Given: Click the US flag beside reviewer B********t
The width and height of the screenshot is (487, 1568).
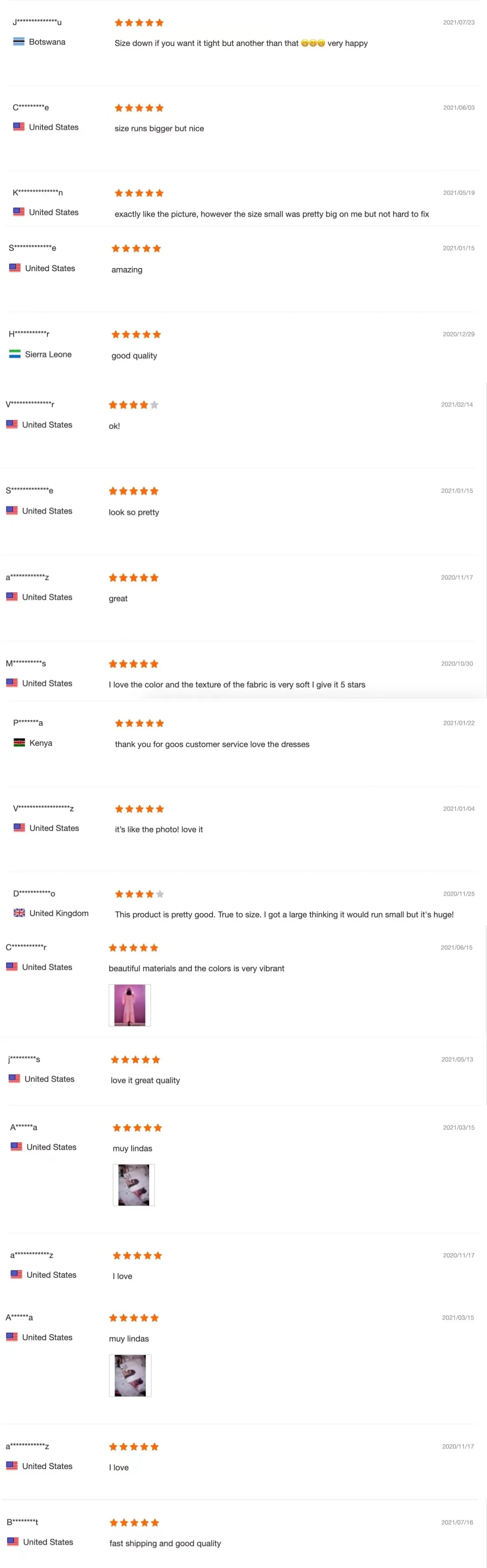Looking at the screenshot, I should (13, 1542).
